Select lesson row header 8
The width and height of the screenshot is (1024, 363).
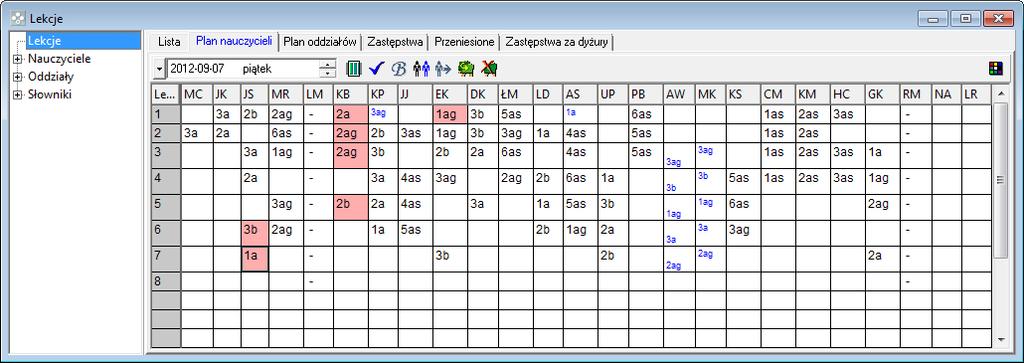[x=166, y=281]
